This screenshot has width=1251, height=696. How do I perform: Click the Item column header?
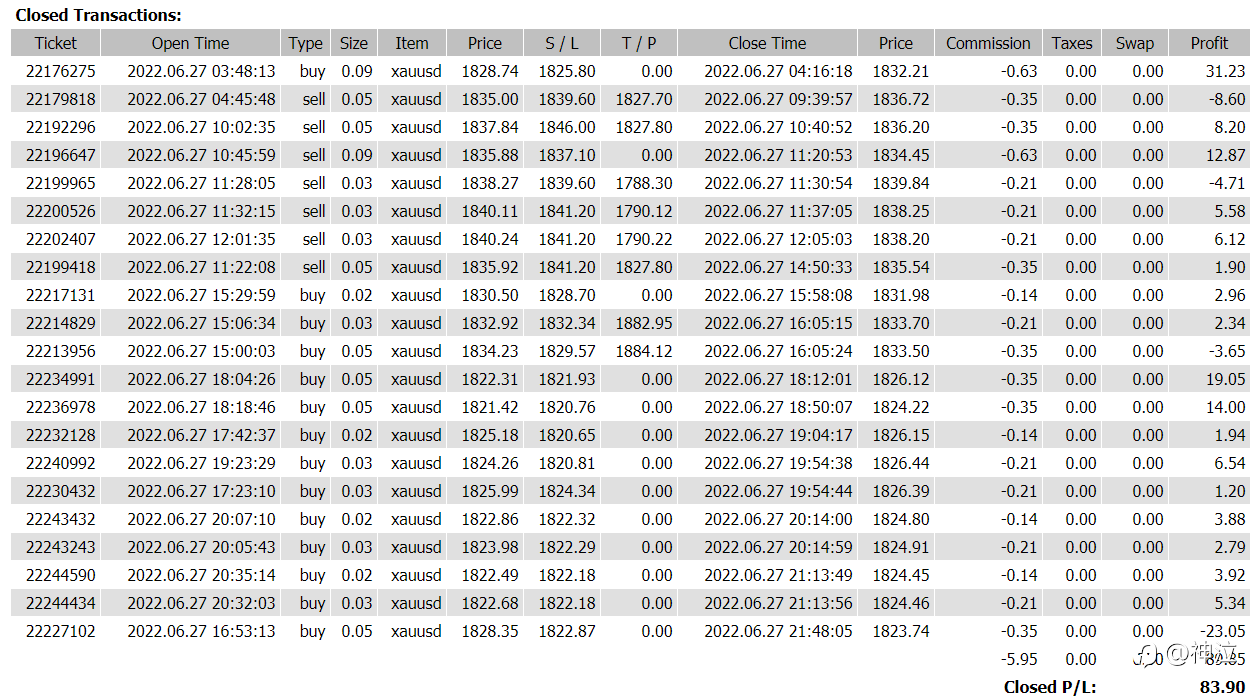click(x=412, y=43)
